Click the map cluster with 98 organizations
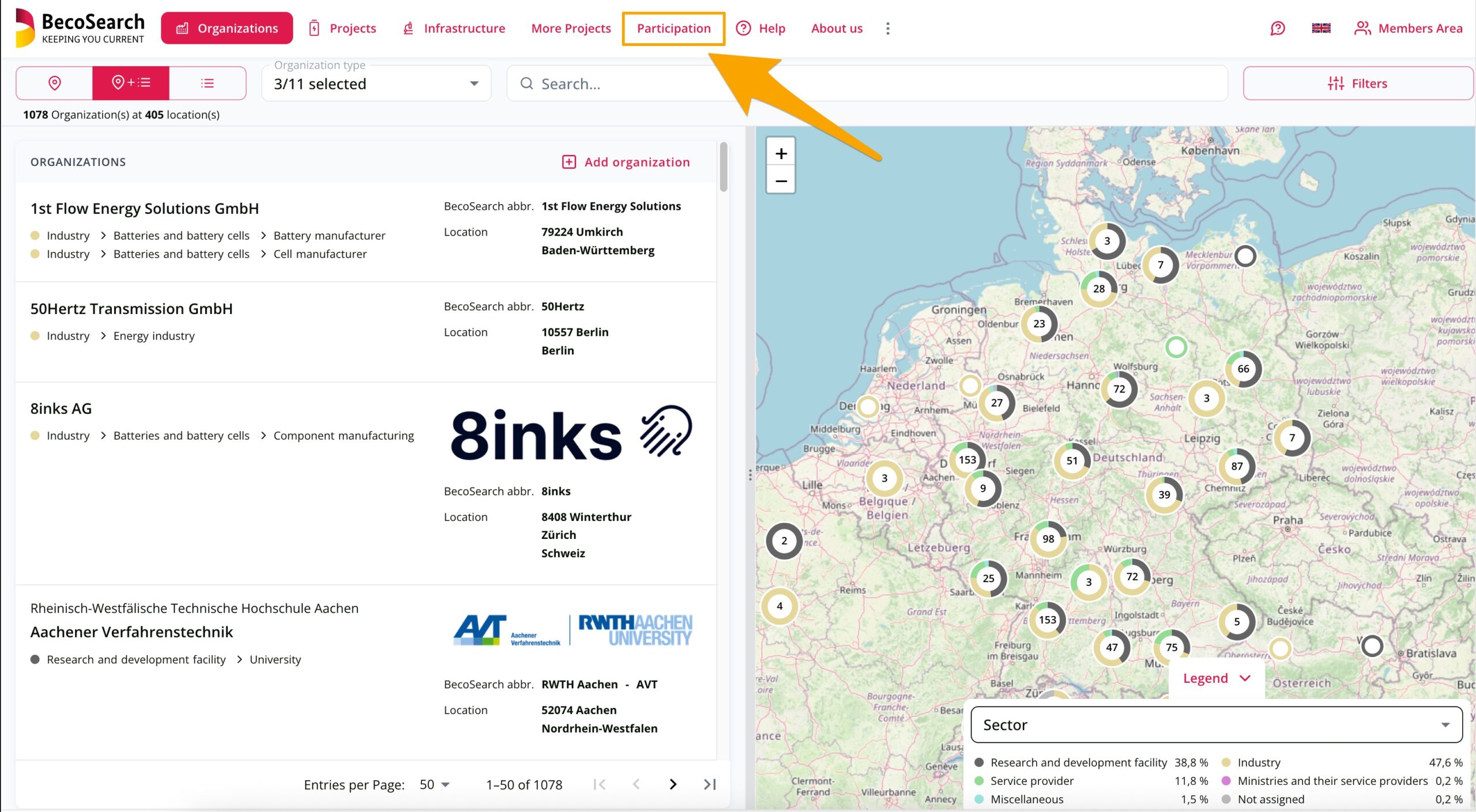1476x812 pixels. point(1048,539)
